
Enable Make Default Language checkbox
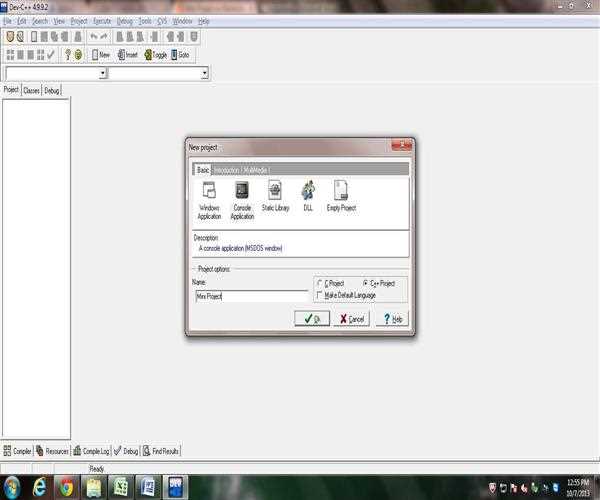(x=319, y=295)
